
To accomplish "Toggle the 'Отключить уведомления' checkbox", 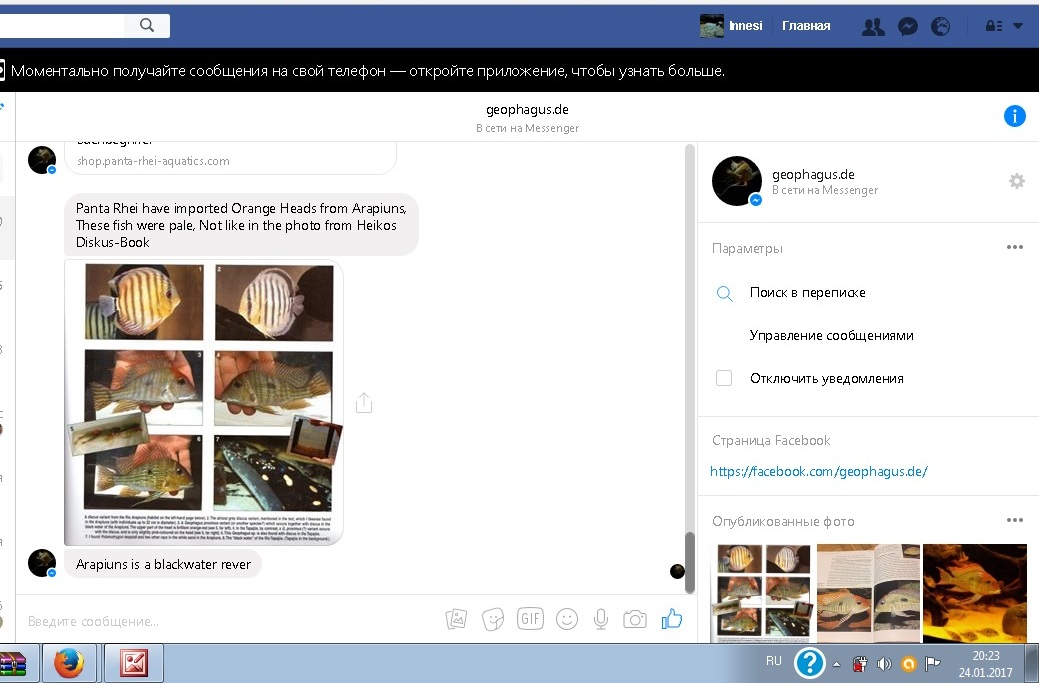I will coord(724,379).
